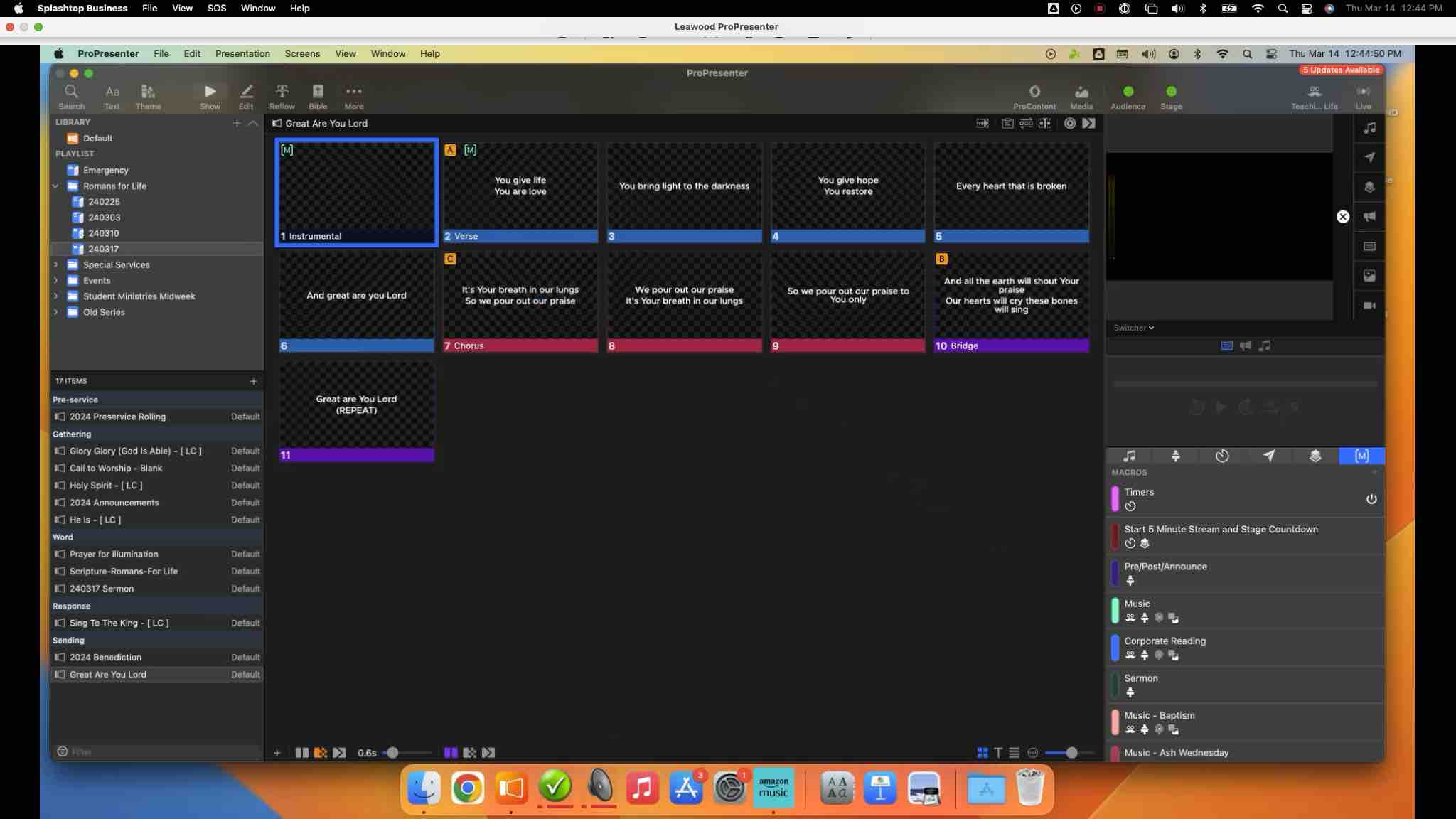Click the Reflow toolbar icon
Viewport: 1456px width, 819px height.
click(x=282, y=96)
